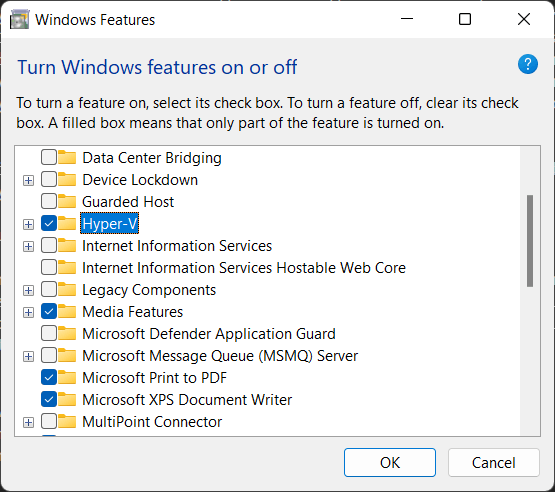Screen dimensions: 555x492
Task: Click the Guarded Host folder icon
Action: (67, 201)
